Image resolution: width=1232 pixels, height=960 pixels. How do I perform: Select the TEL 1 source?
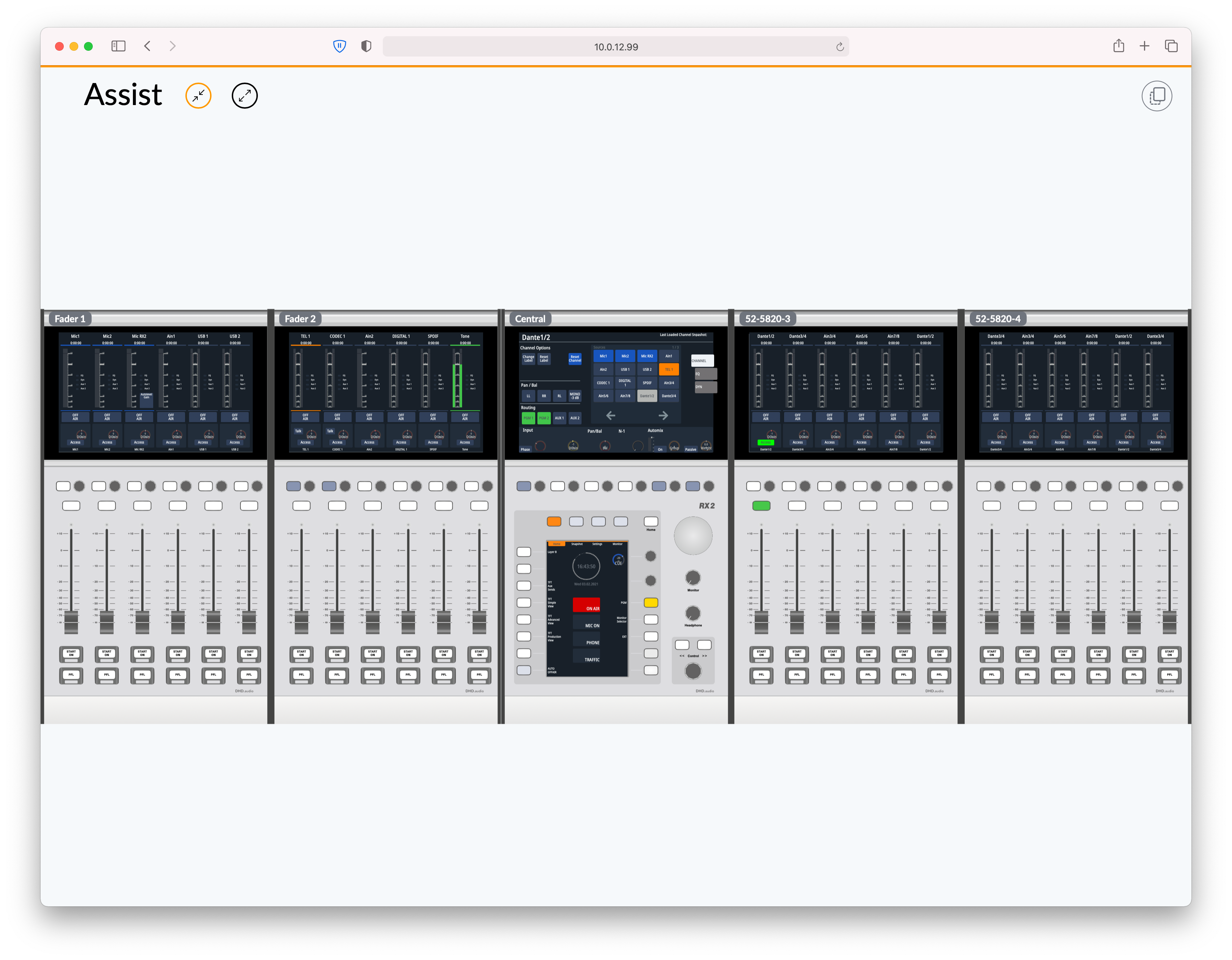pyautogui.click(x=669, y=369)
